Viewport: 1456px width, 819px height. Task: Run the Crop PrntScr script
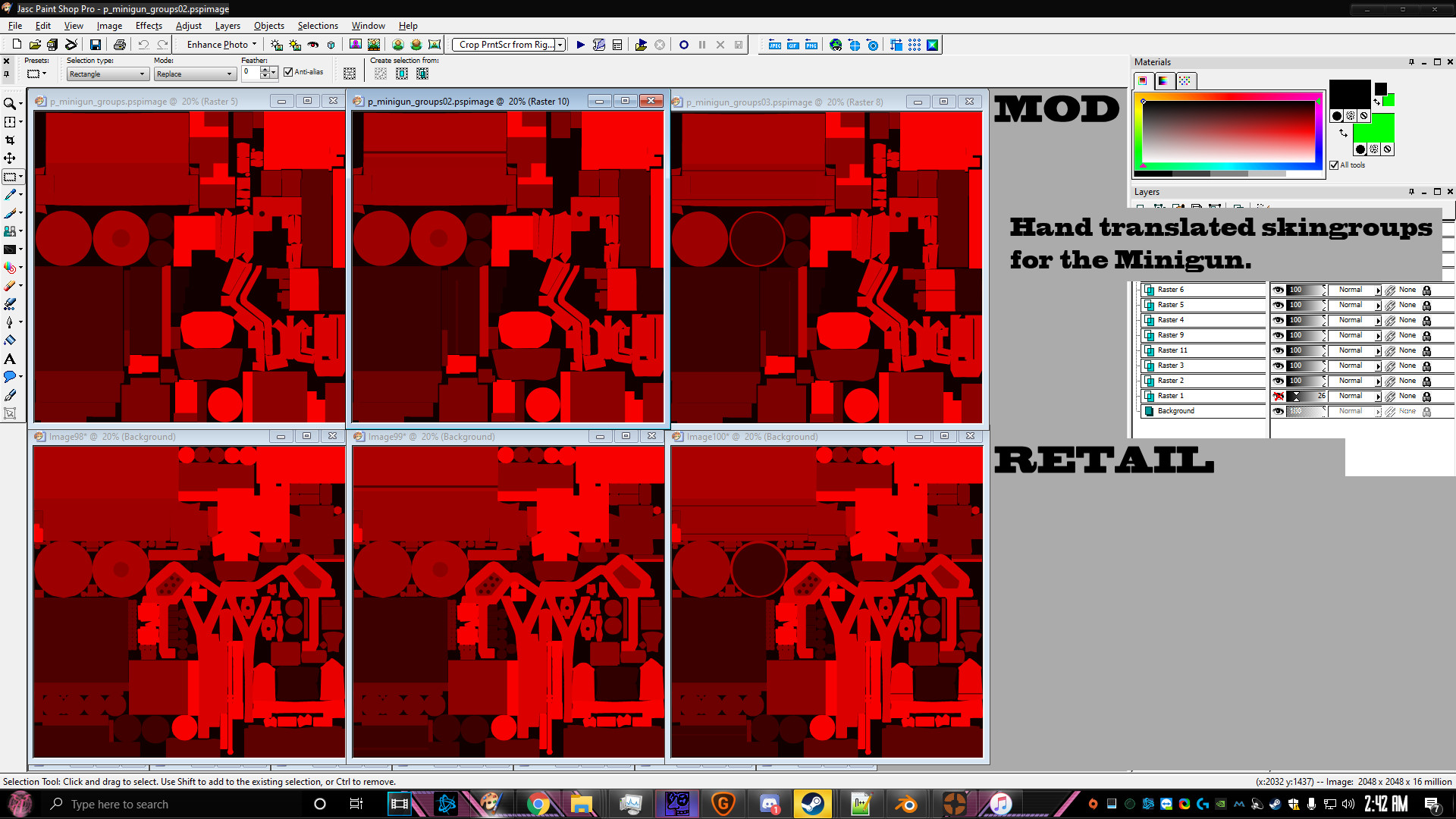coord(580,45)
